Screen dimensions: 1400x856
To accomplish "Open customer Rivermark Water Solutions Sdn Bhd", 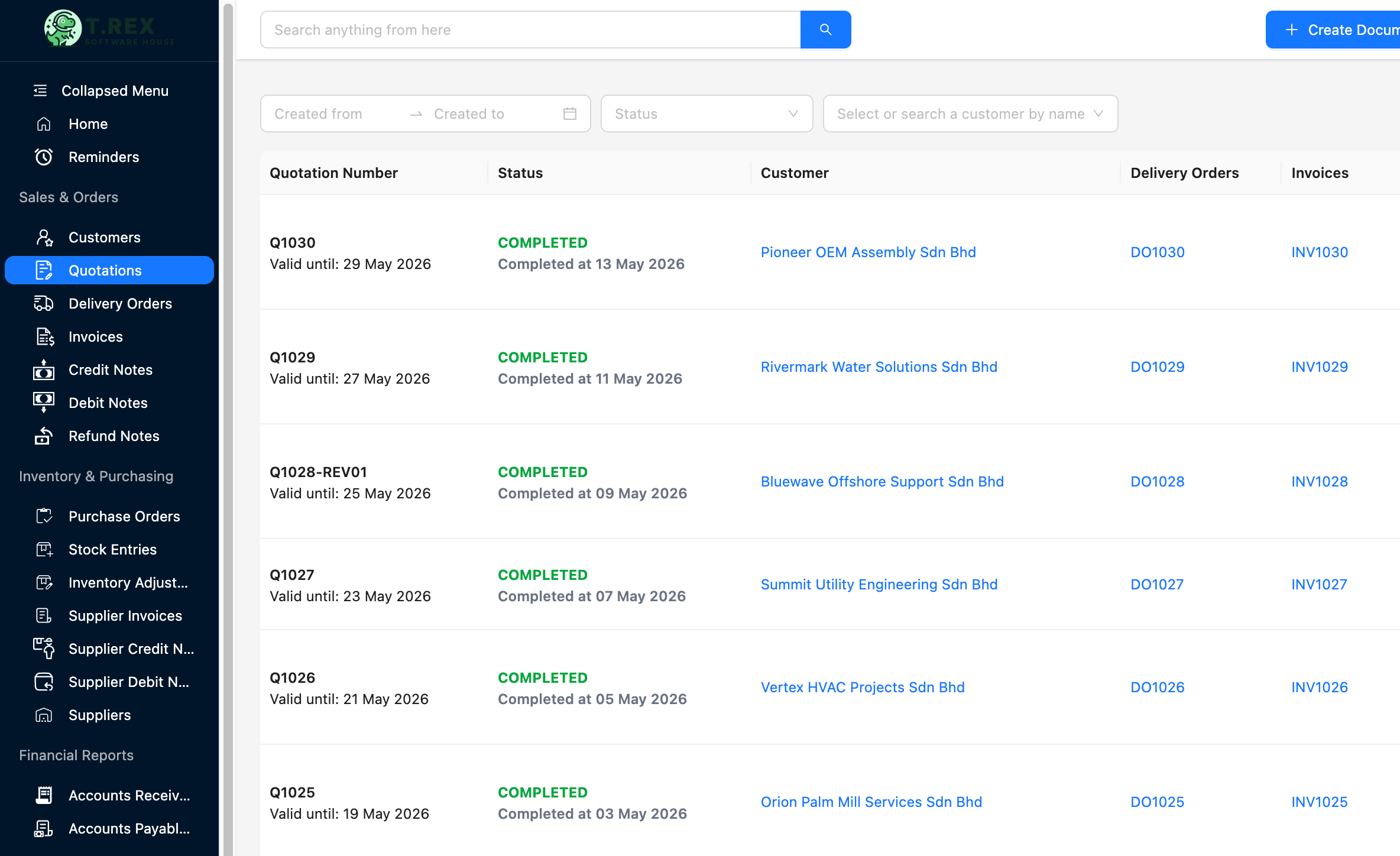I will point(879,367).
